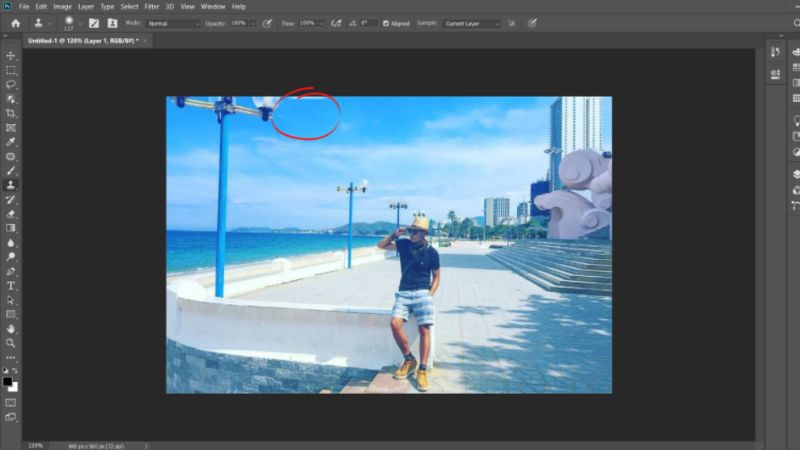
Task: Select the Clone Stamp tool in toolbar
Action: 10,185
